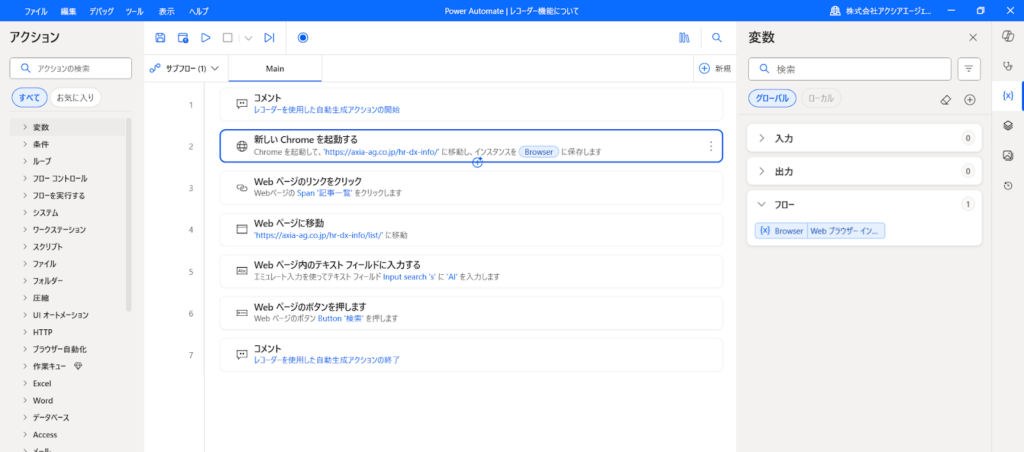The height and width of the screenshot is (452, 1024).
Task: Select the グローバル scope toggle
Action: point(771,98)
